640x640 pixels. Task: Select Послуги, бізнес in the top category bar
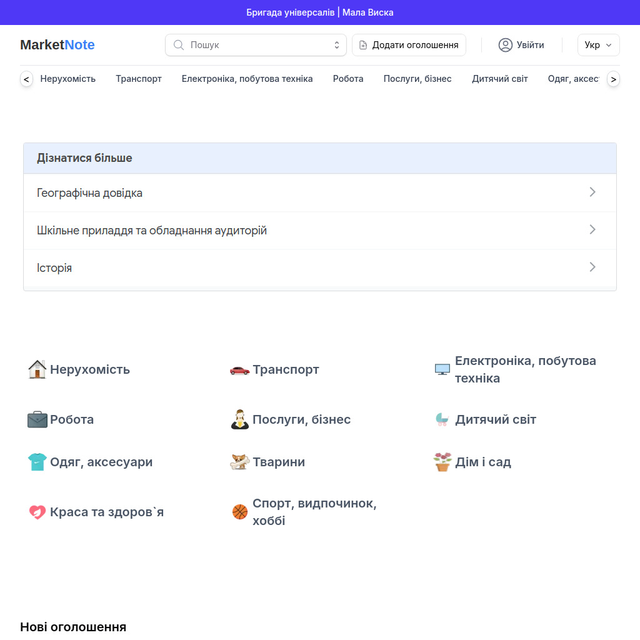(x=417, y=79)
